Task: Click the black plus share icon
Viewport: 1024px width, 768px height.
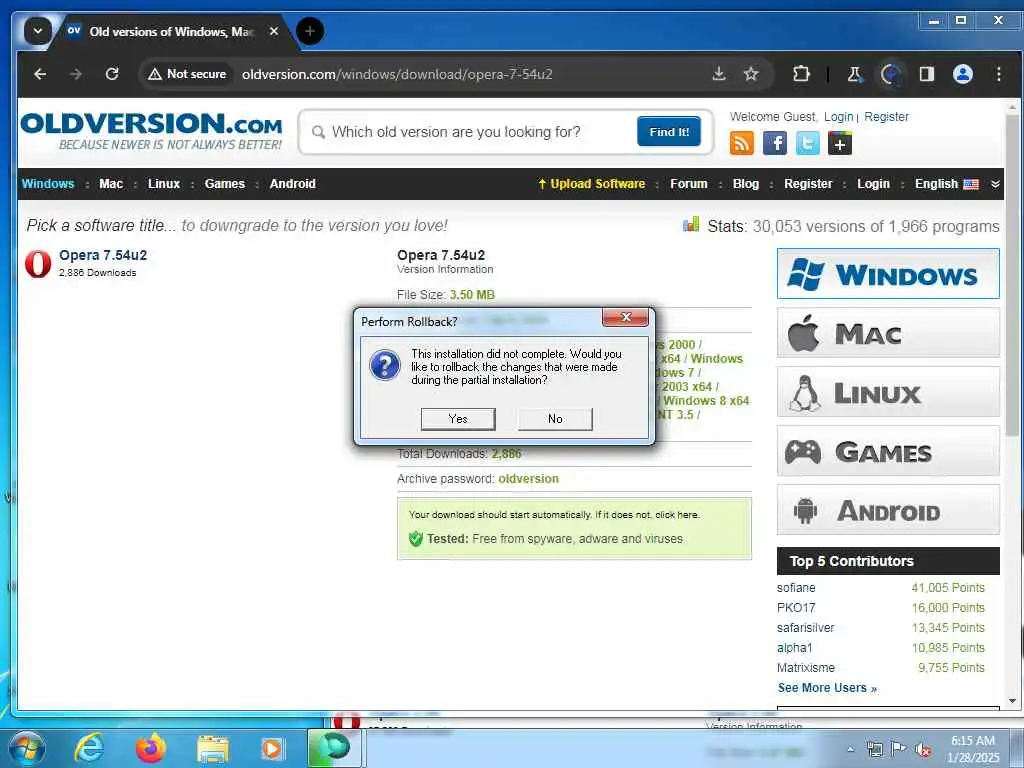Action: 840,142
